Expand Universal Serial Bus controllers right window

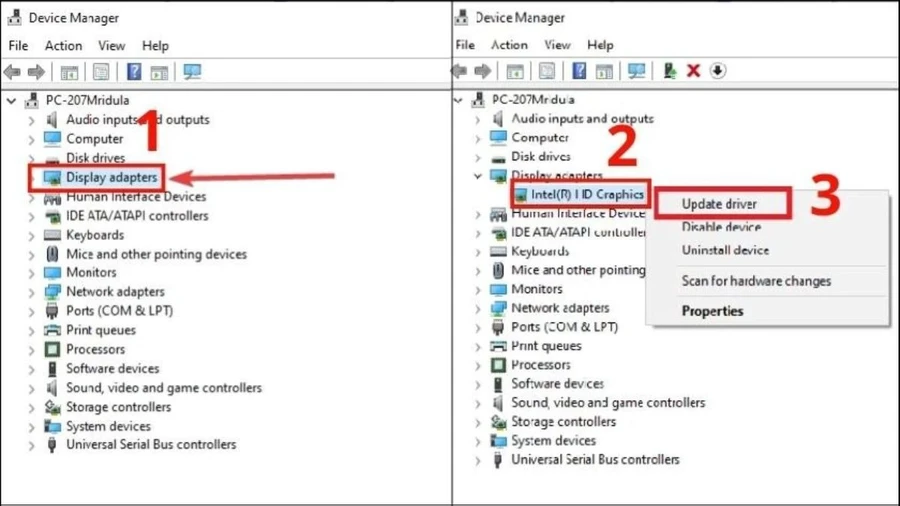478,461
